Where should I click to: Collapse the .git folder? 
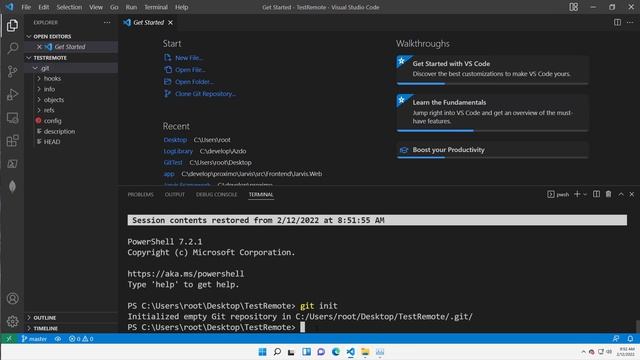(x=71, y=68)
